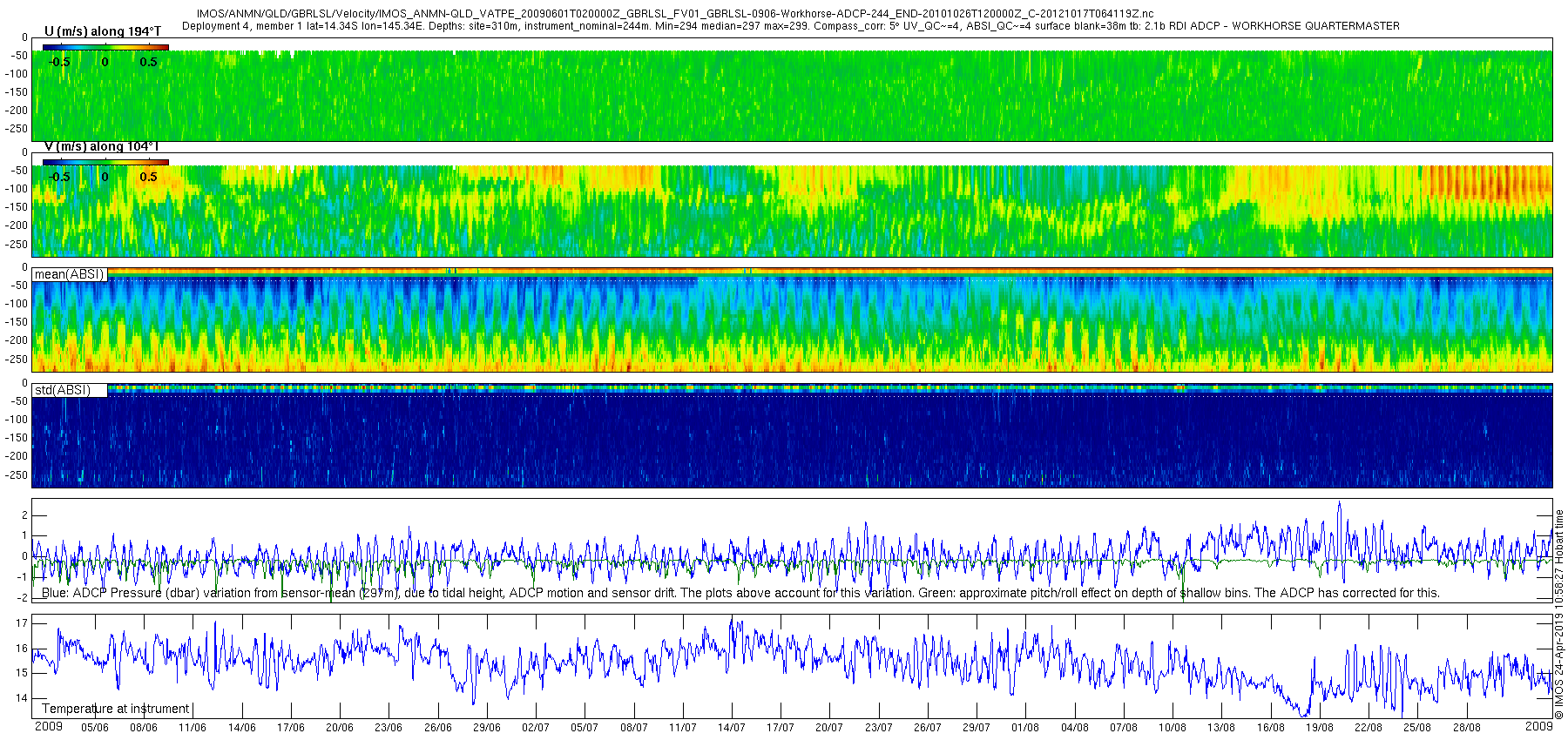Click the 29/06 date tick label
Screen dimensions: 1568x740
(x=487, y=728)
